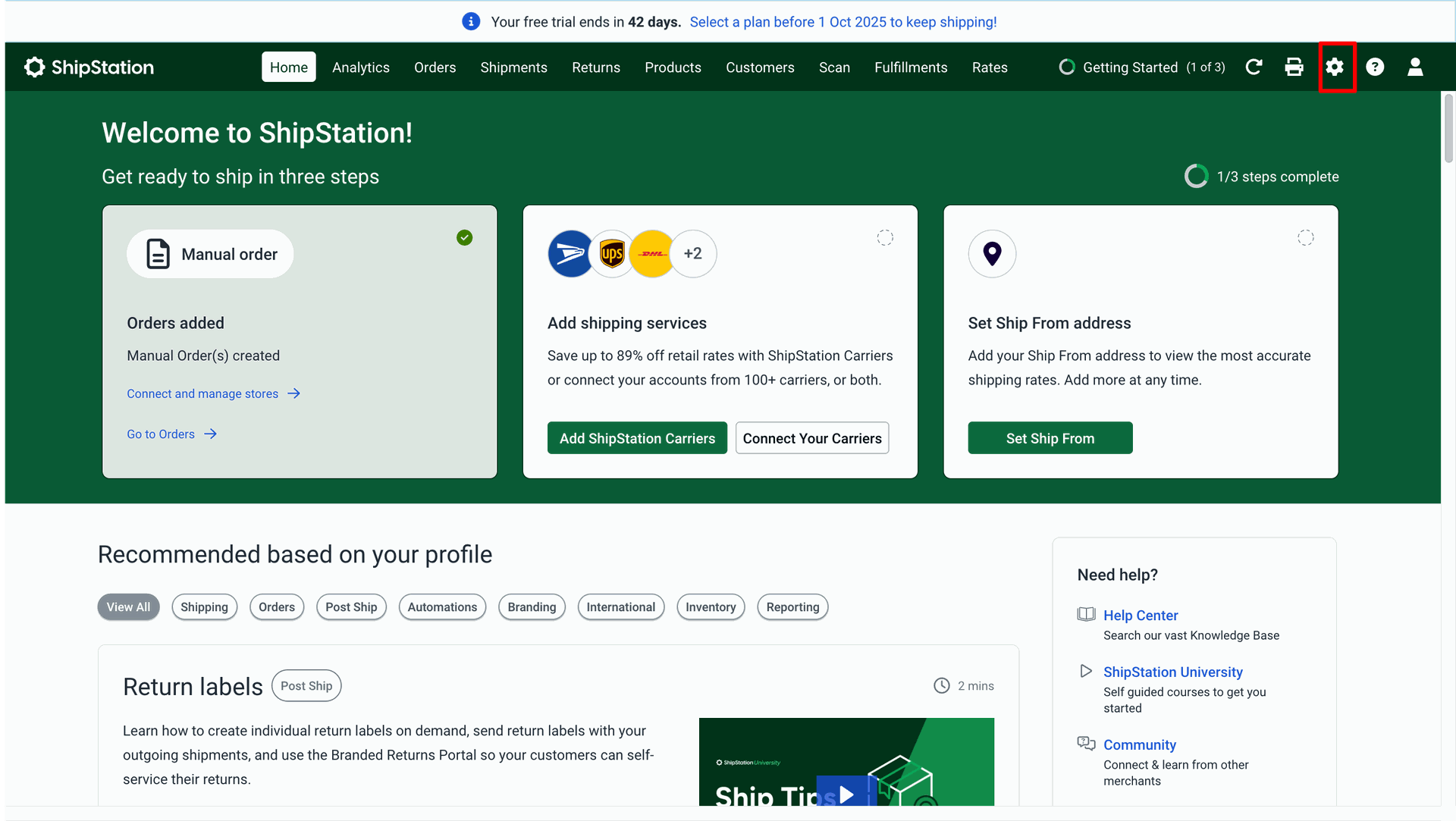Click the refresh arrow icon

(x=1254, y=67)
